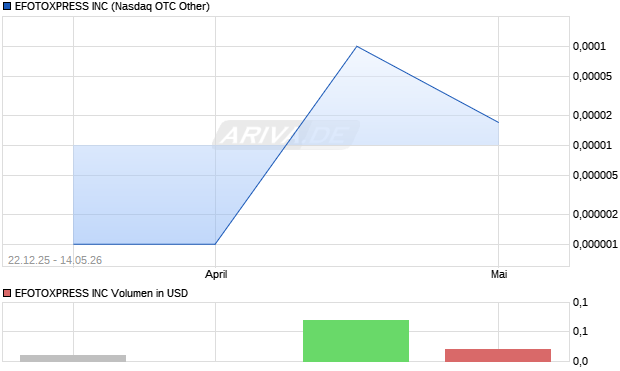Click the 0,00001 price axis label
620x371 pixels.
[x=592, y=145]
